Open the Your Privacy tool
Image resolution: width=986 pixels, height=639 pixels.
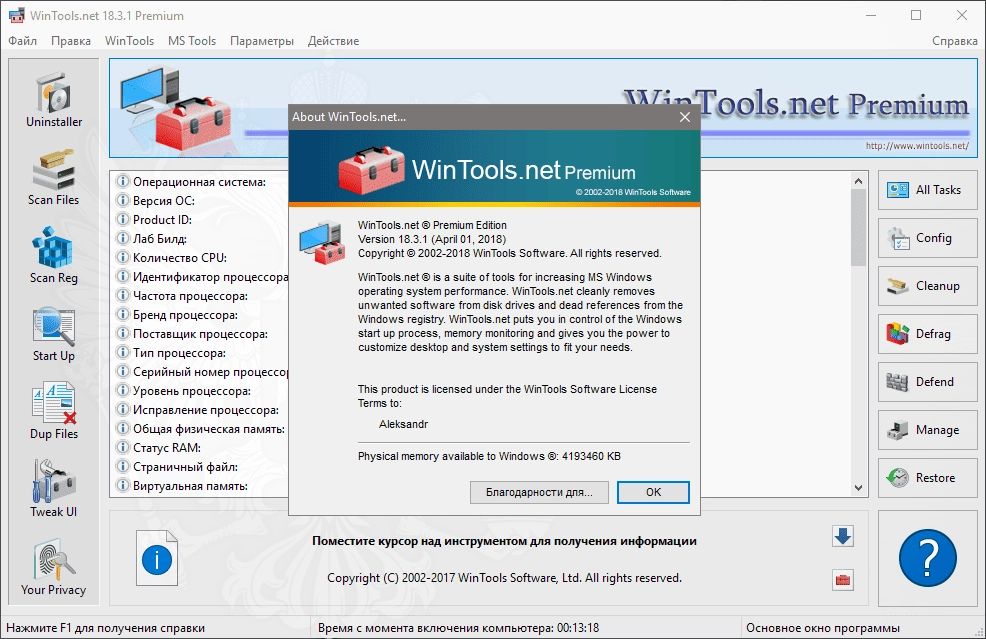point(53,568)
